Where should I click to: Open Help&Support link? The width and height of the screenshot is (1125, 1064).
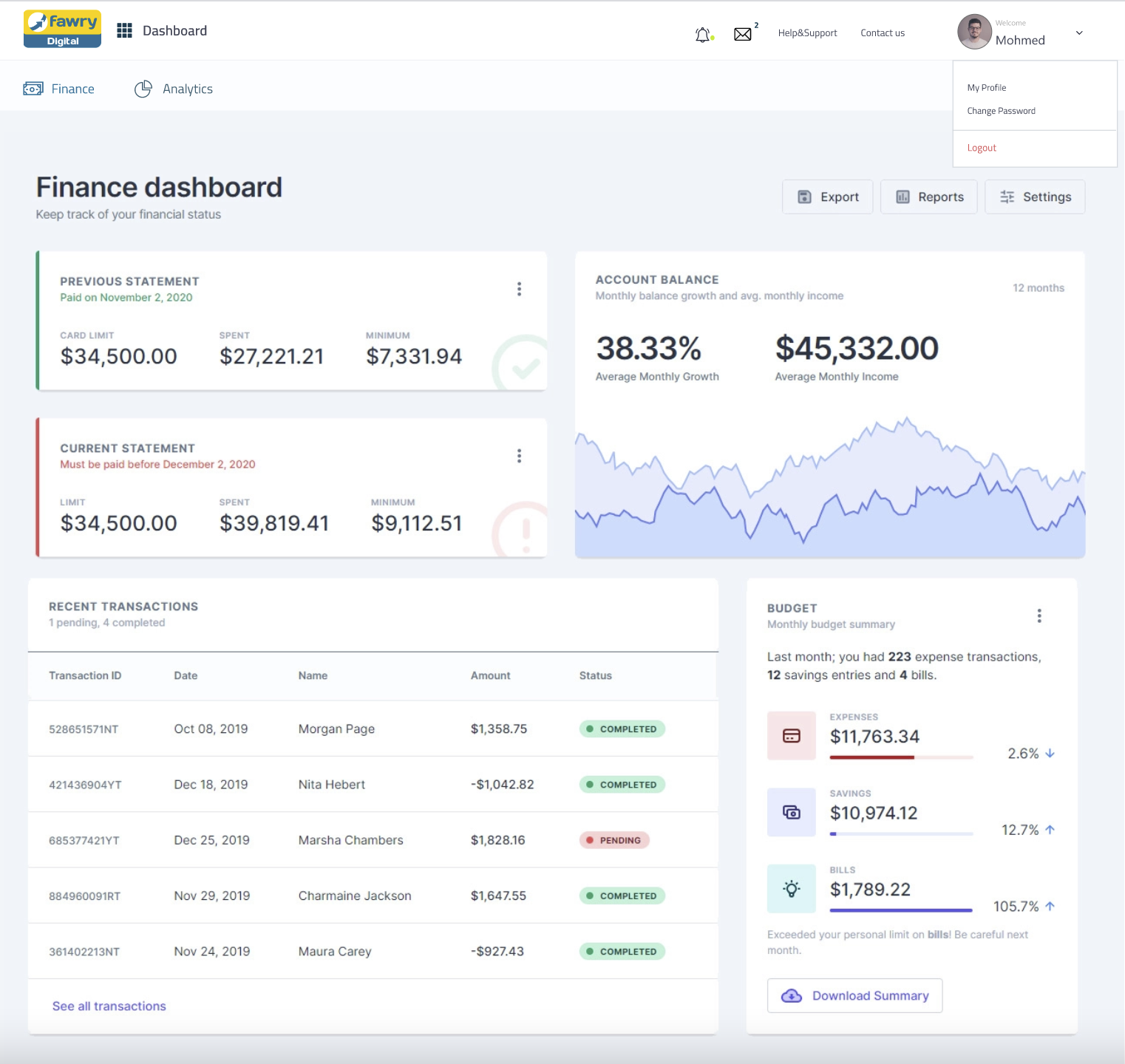[x=807, y=33]
